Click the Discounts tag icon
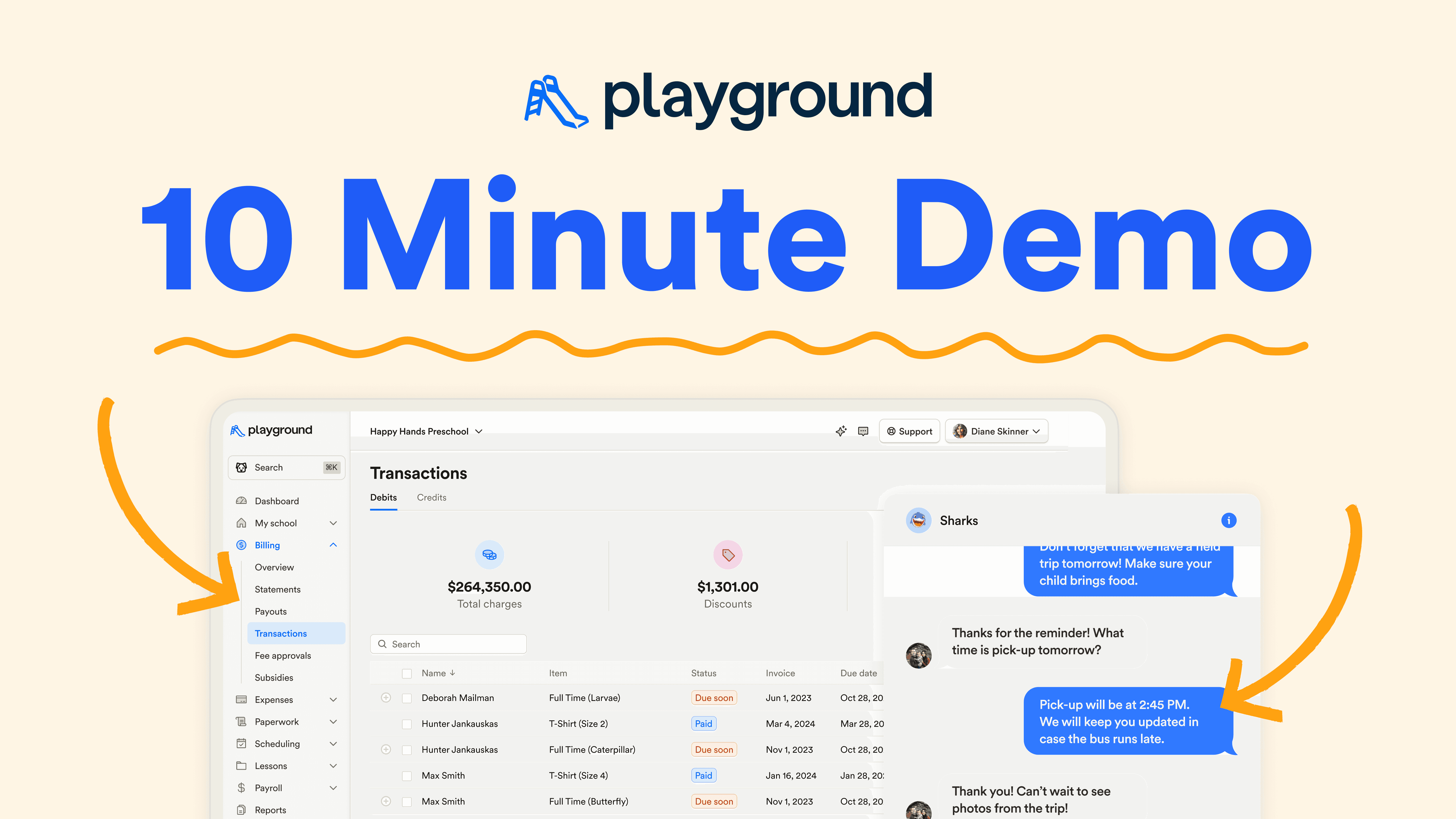 pos(728,555)
